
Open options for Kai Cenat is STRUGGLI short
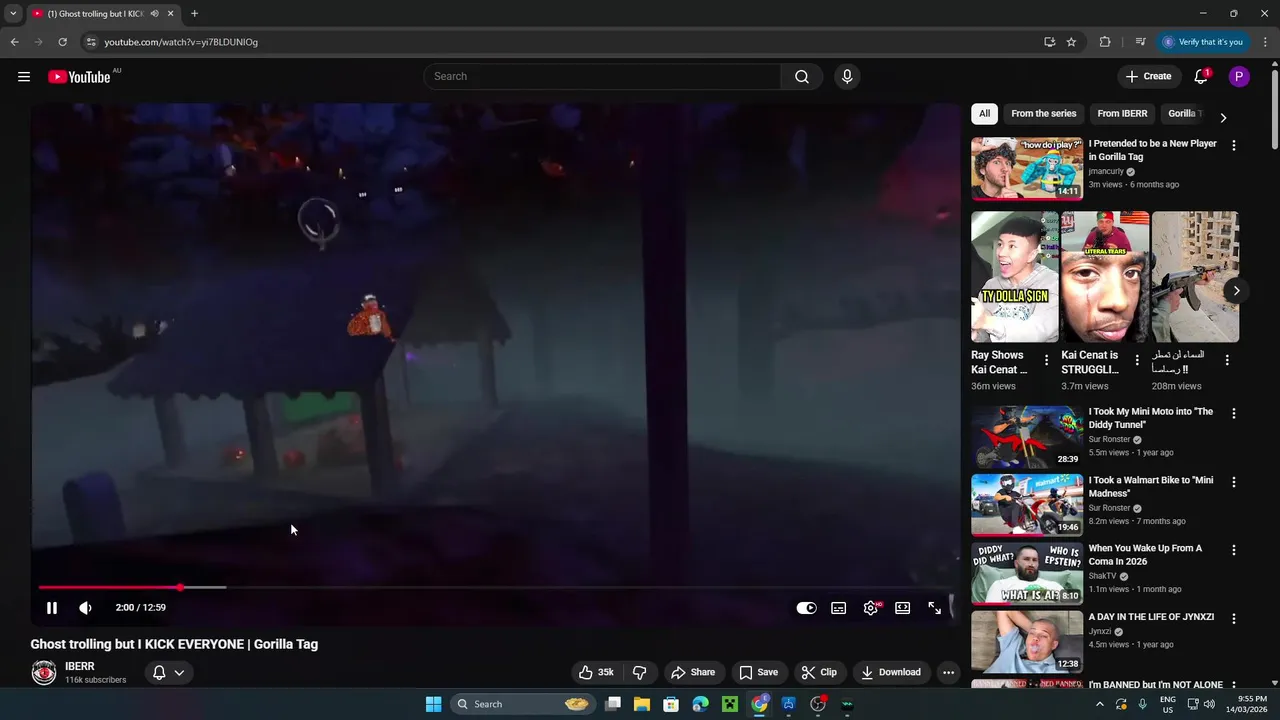(1137, 360)
